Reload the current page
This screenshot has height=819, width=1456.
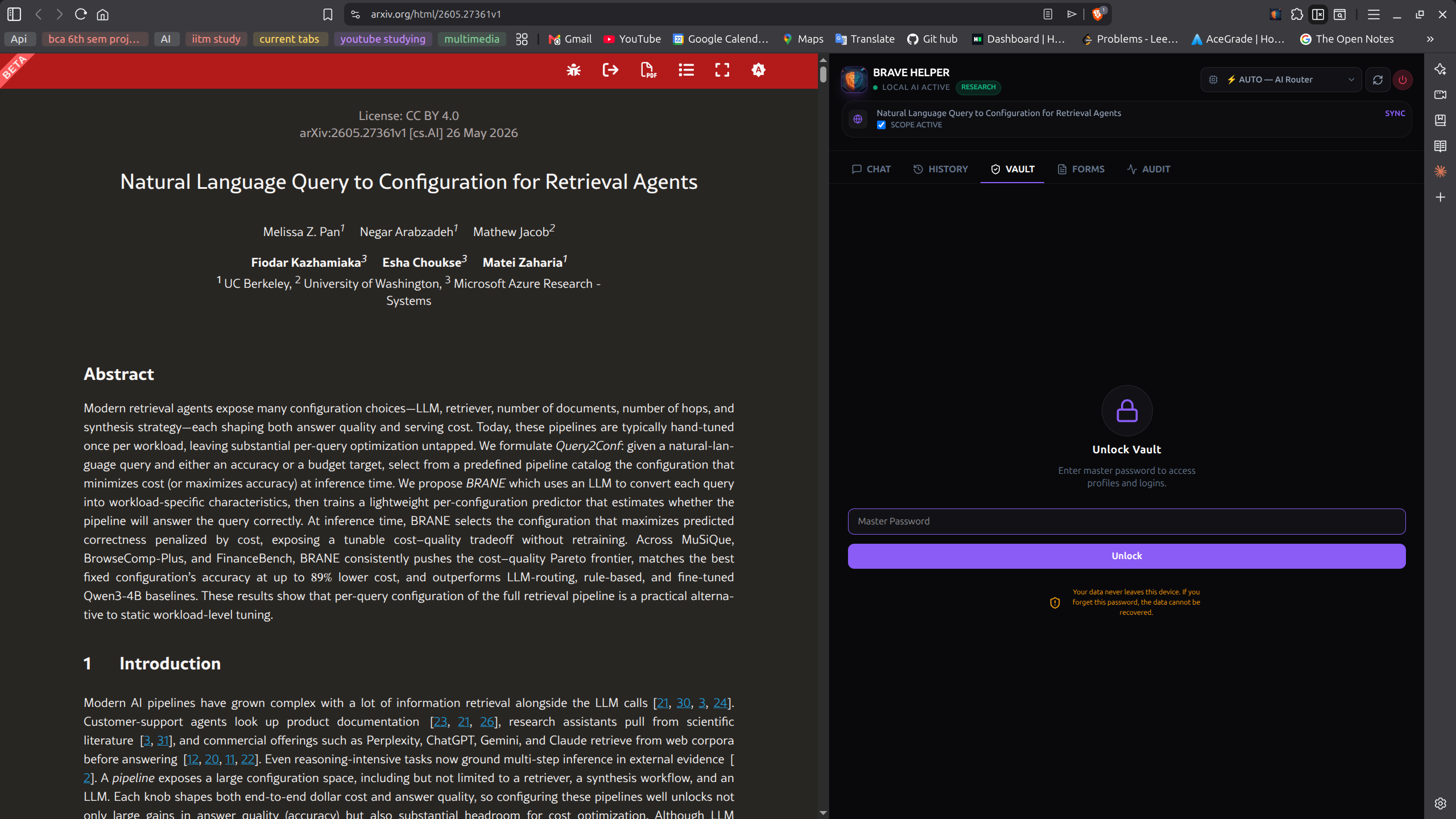pos(81,14)
